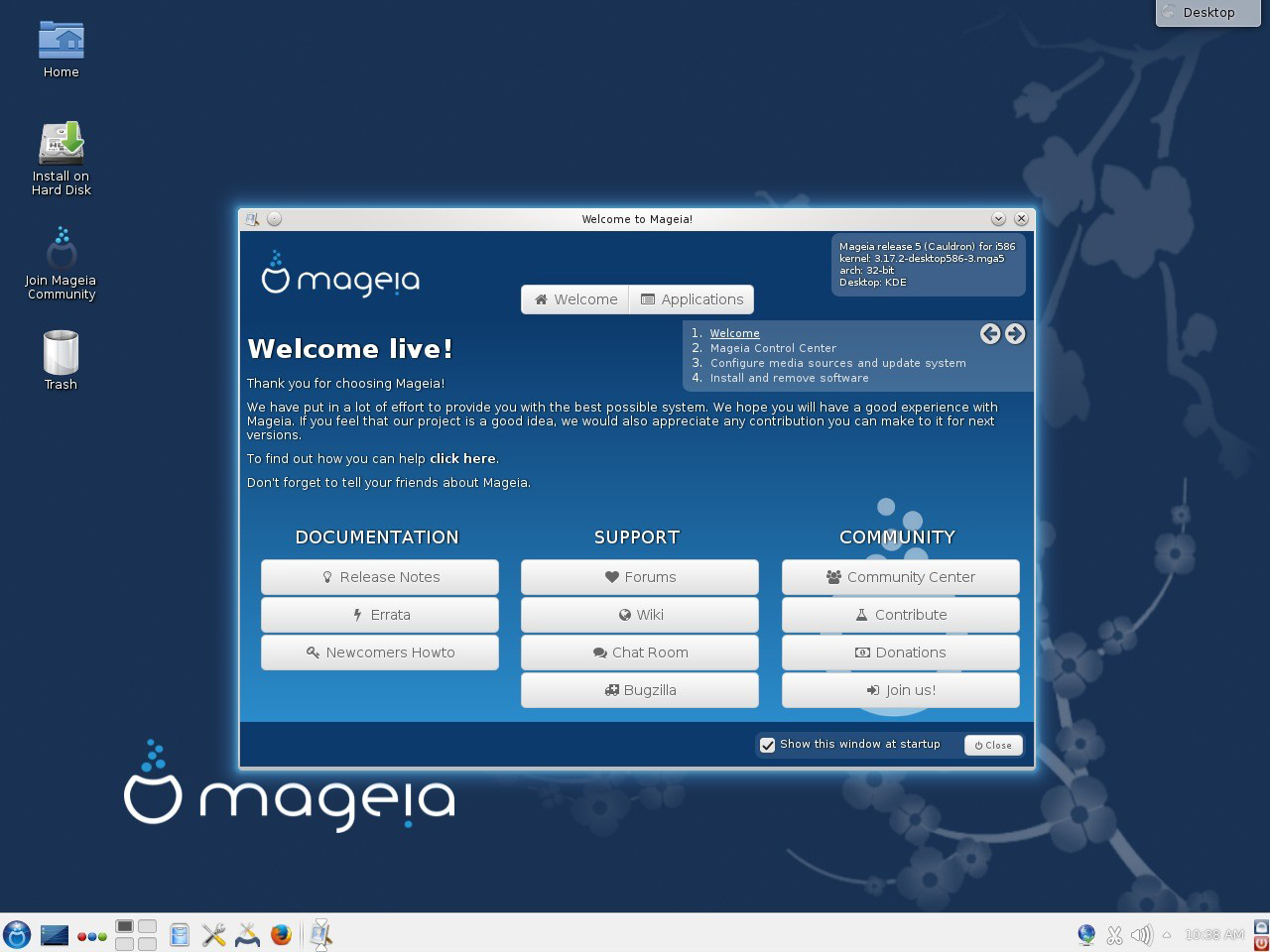Open the file manager cabinet taskbar icon
The width and height of the screenshot is (1270, 952).
[180, 934]
